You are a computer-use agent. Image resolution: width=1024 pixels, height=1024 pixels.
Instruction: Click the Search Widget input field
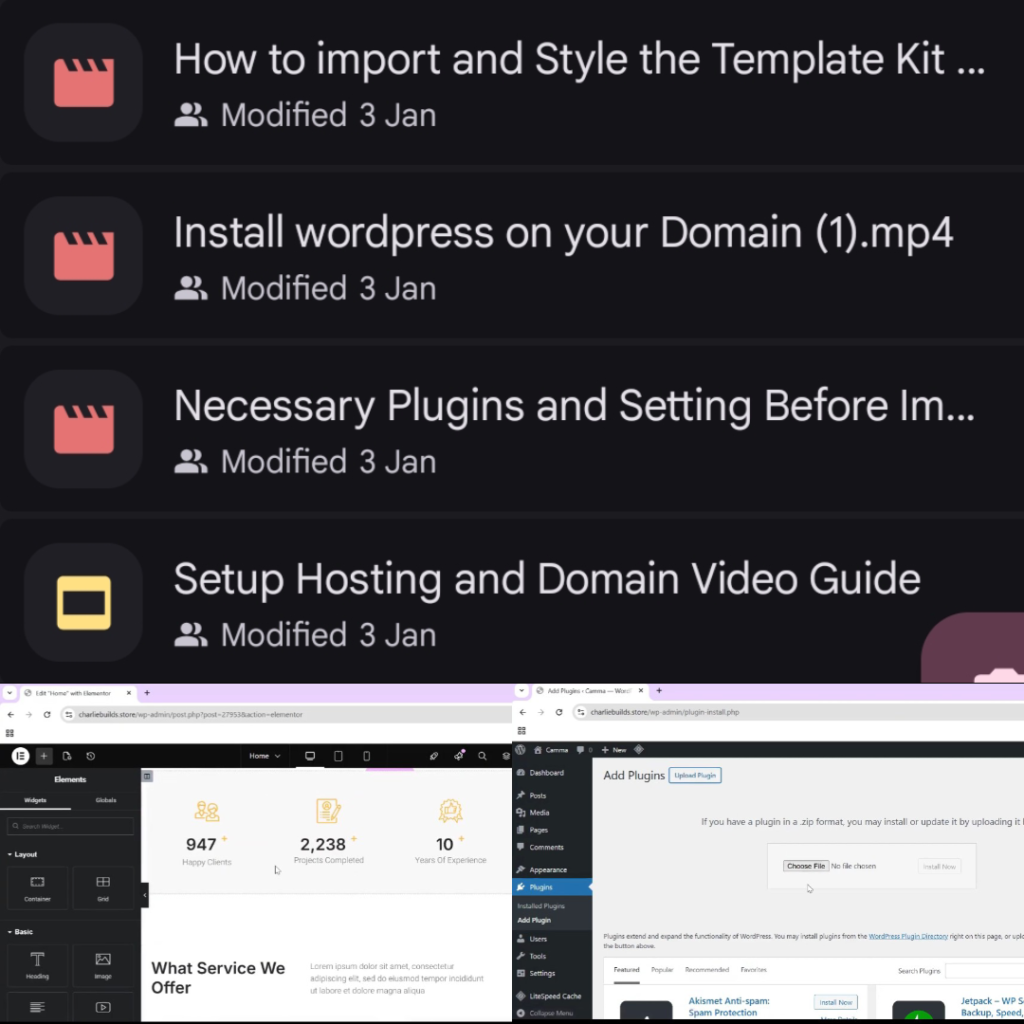70,826
